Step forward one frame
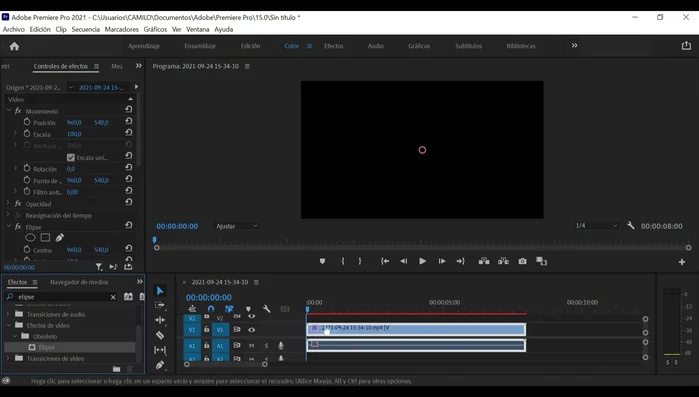Image resolution: width=699 pixels, height=397 pixels. (442, 261)
